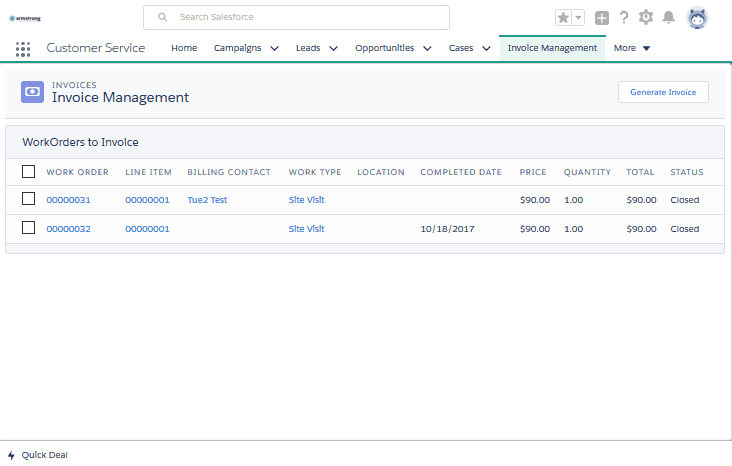Viewport: 732px width, 466px height.
Task: Open the Cases tab
Action: [x=461, y=48]
